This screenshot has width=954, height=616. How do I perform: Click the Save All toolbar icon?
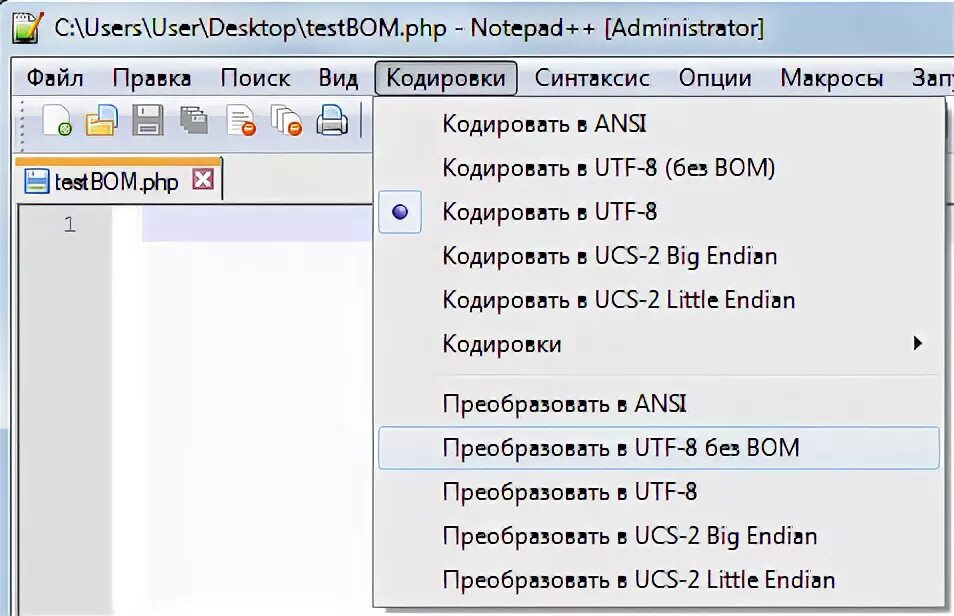[194, 120]
